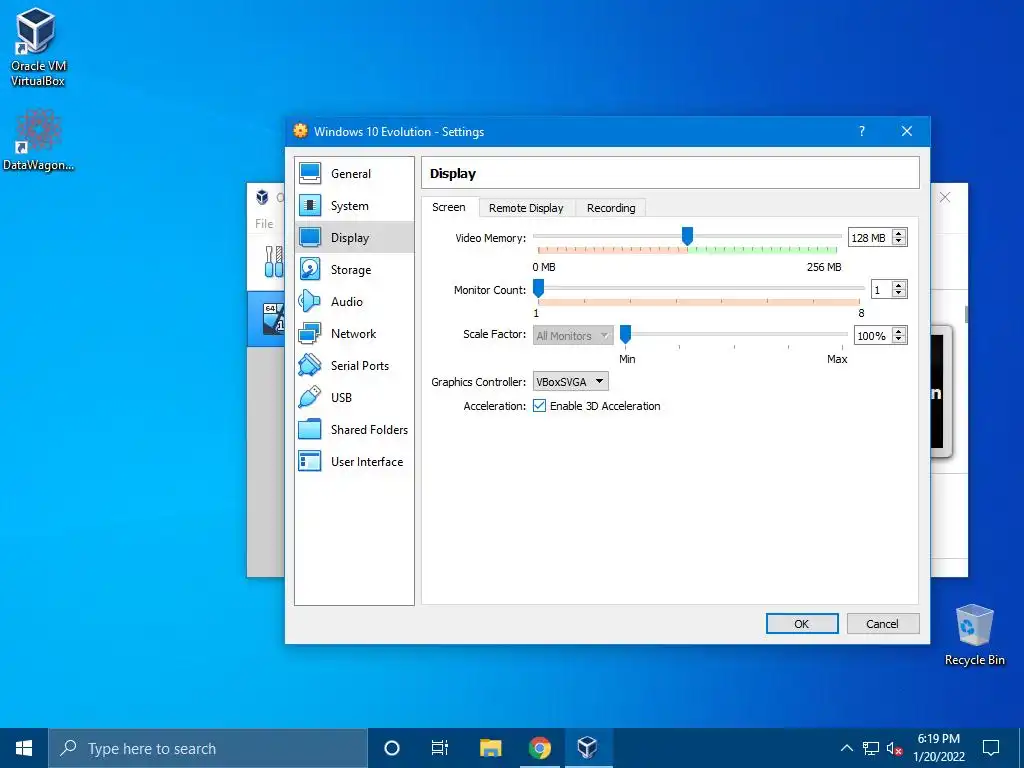Screen dimensions: 1024x768
Task: Open the Windows Start menu
Action: (24, 748)
